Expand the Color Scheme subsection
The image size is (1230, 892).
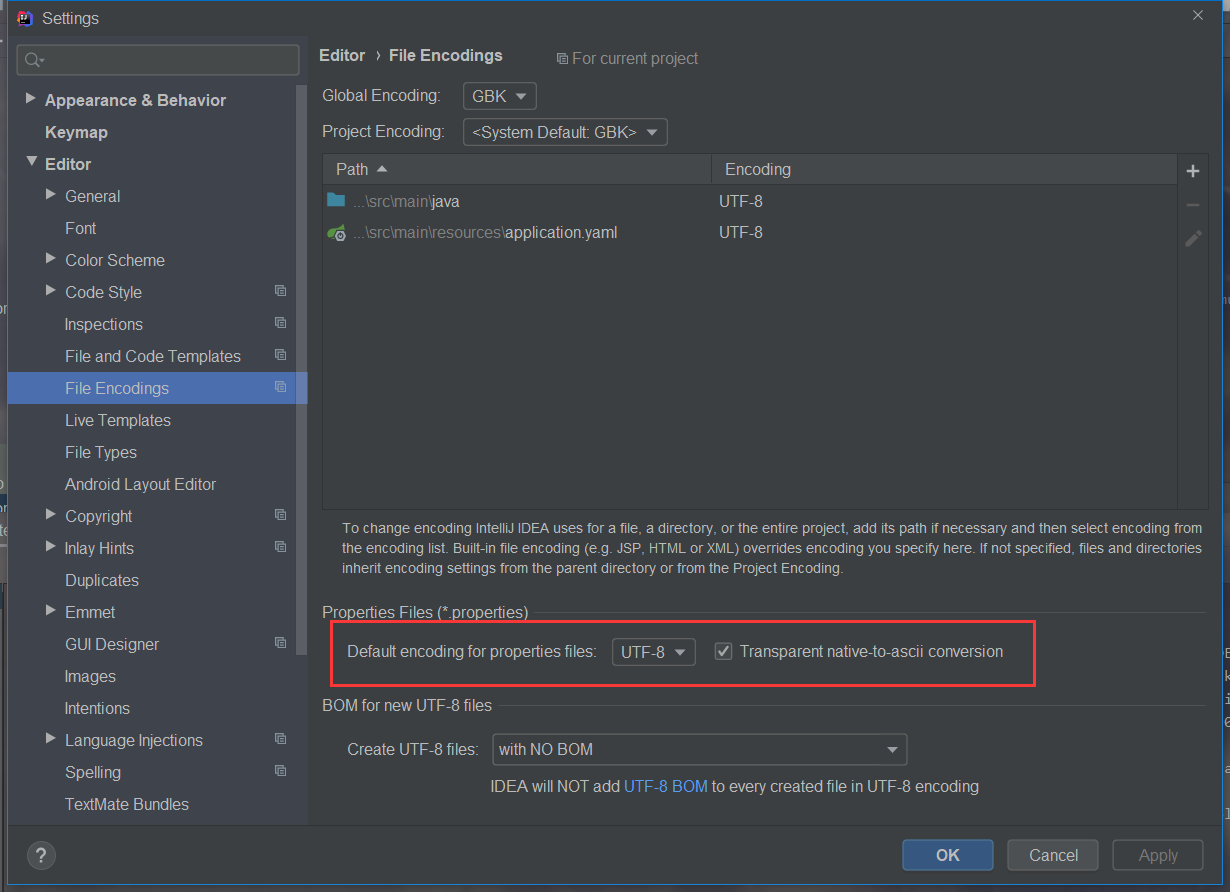pyautogui.click(x=51, y=259)
